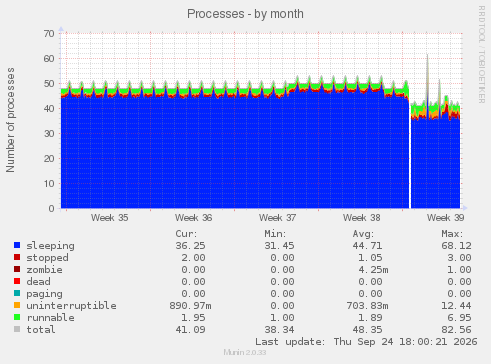
Task: Click the 'sleeping' legend label
Action: point(50,246)
